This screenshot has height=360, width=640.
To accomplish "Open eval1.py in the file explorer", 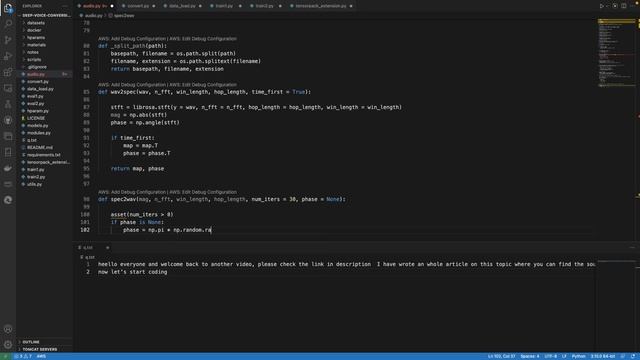I will click(x=45, y=96).
